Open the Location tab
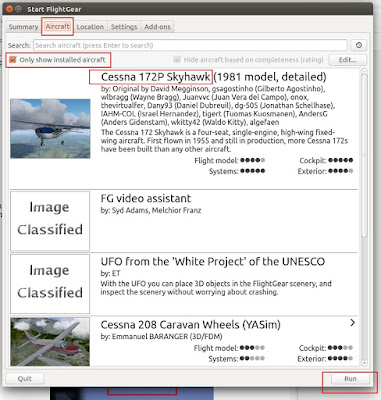Image resolution: width=381 pixels, height=400 pixels. [90, 27]
